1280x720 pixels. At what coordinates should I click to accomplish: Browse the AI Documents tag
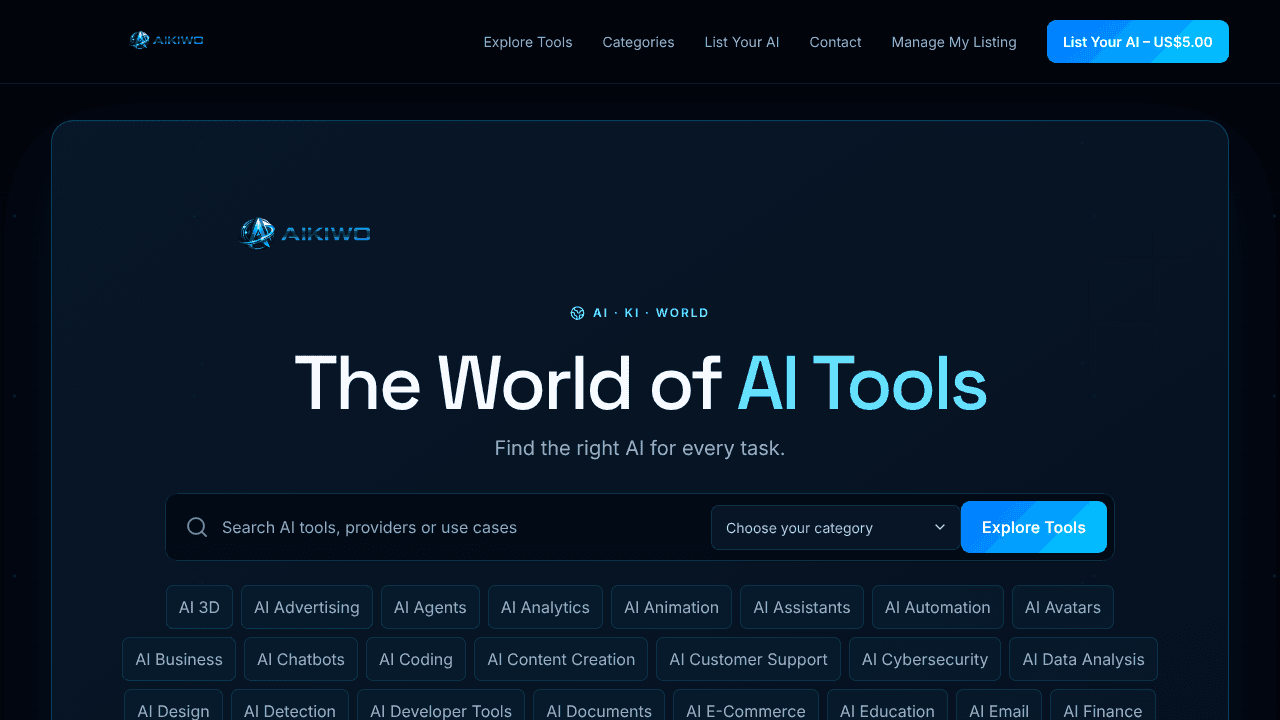599,706
